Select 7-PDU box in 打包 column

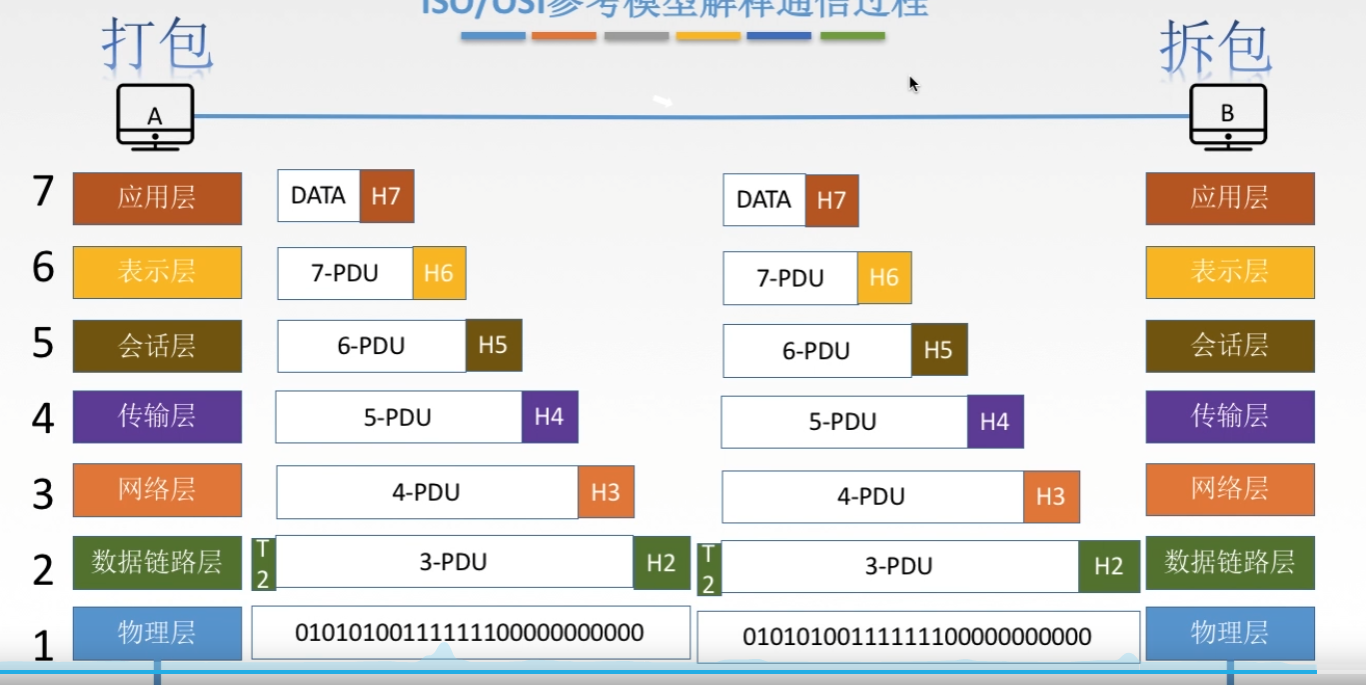point(345,273)
